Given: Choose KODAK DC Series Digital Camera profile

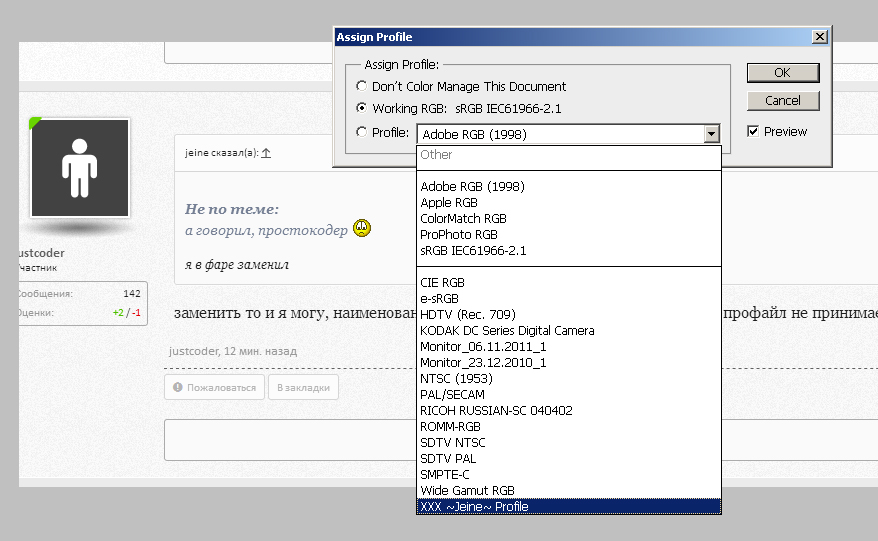Looking at the screenshot, I should [568, 330].
